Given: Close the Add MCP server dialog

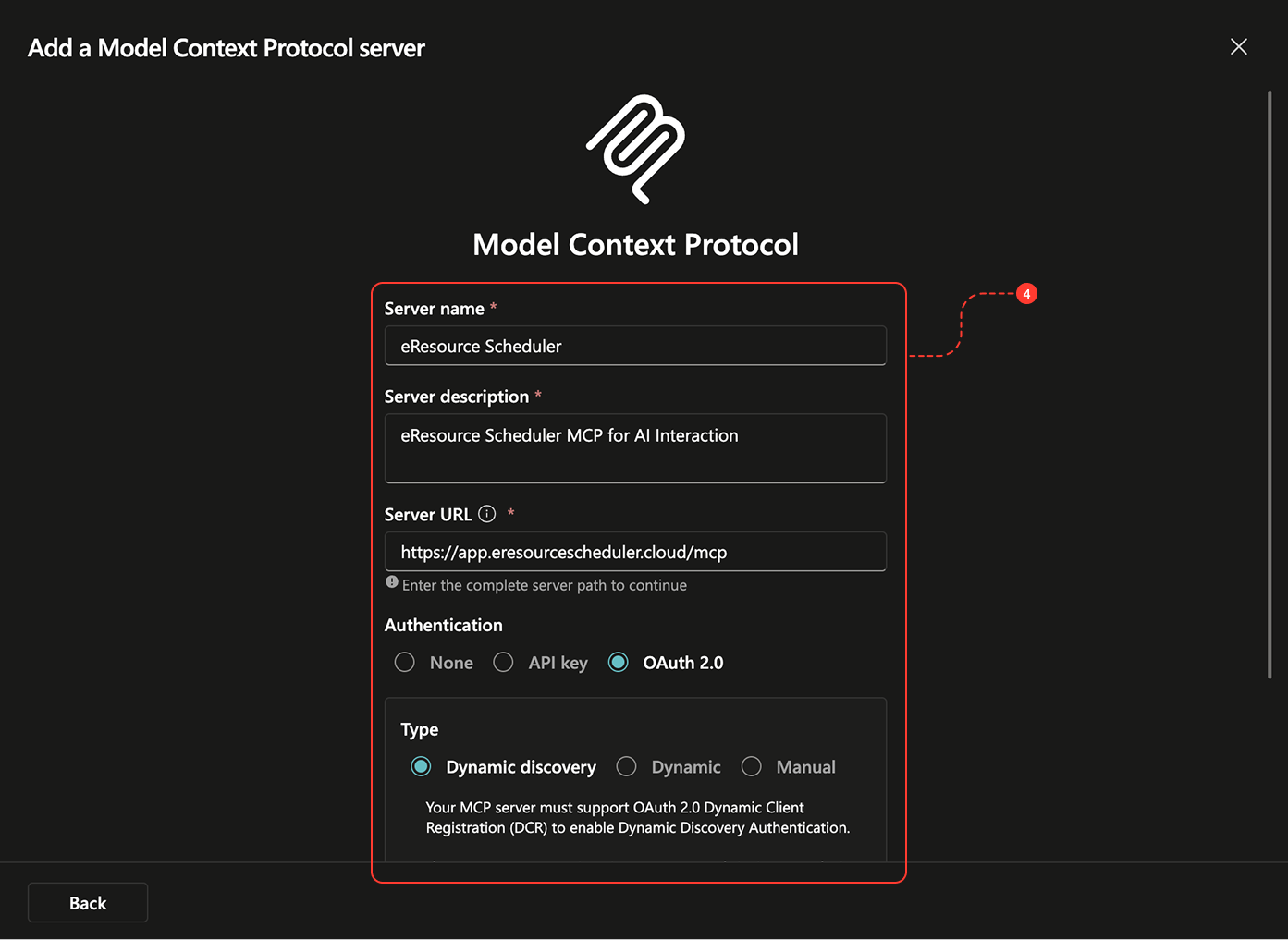Looking at the screenshot, I should click(x=1239, y=47).
